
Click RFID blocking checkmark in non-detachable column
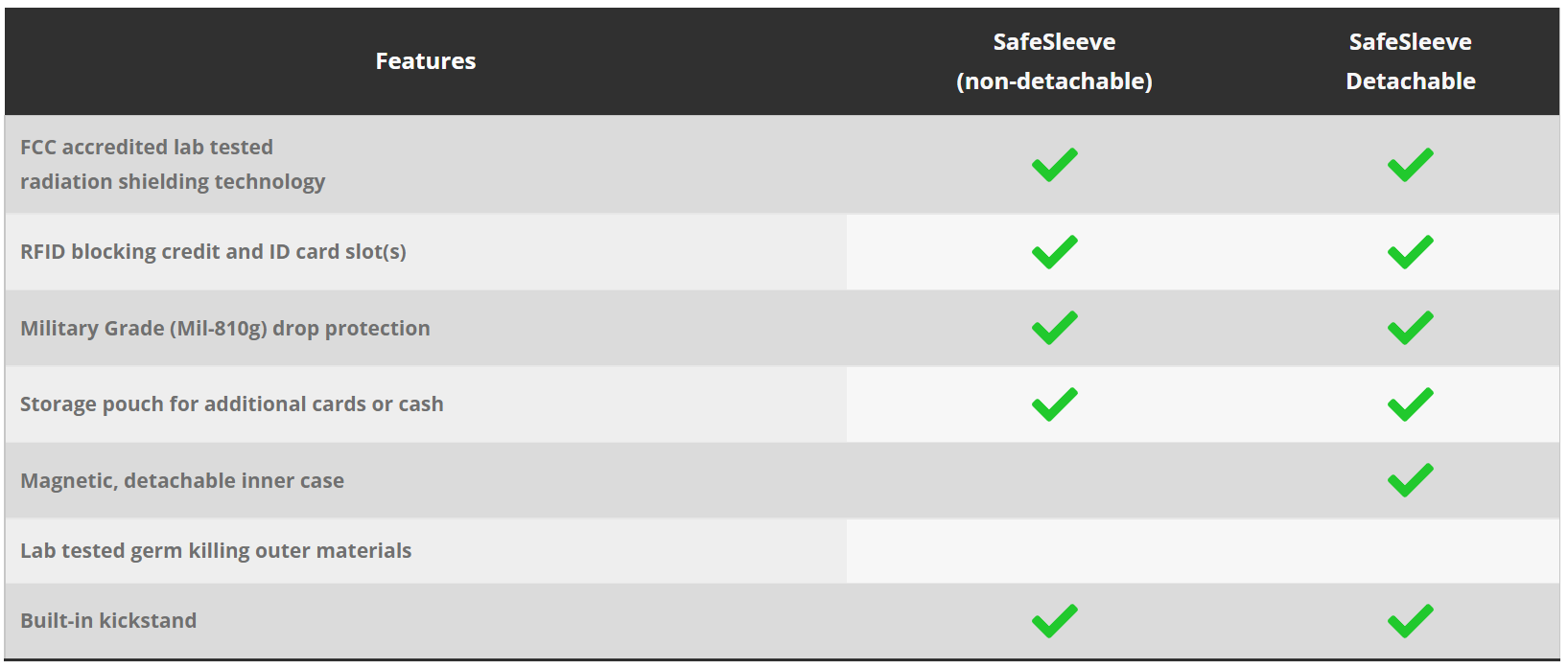[x=1054, y=252]
